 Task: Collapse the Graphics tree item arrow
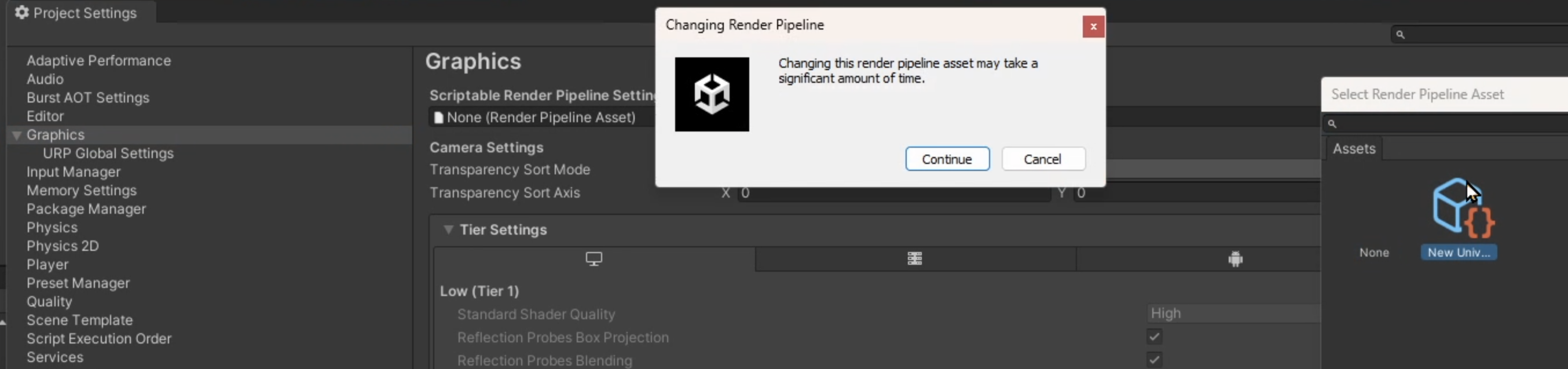click(x=16, y=135)
